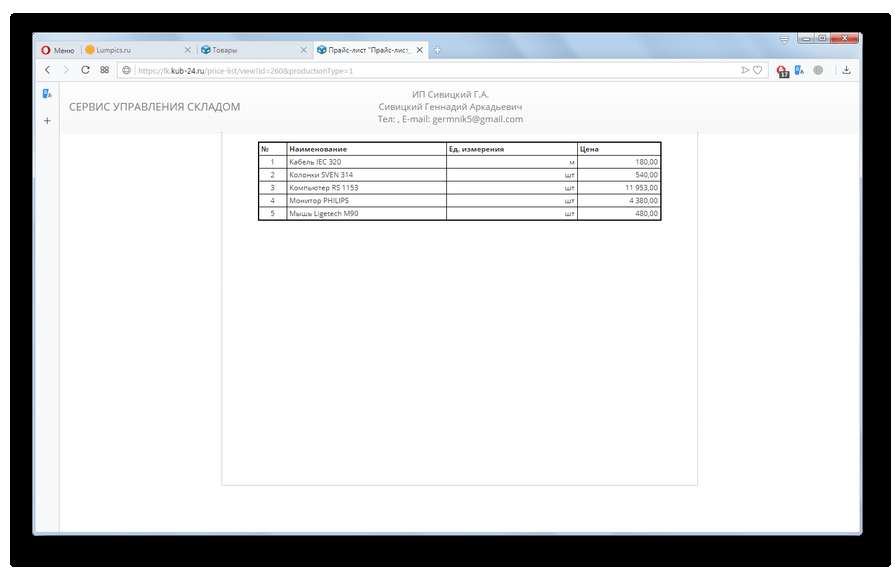Image resolution: width=895 pixels, height=568 pixels.
Task: Click the Наименование column header
Action: tap(366, 149)
